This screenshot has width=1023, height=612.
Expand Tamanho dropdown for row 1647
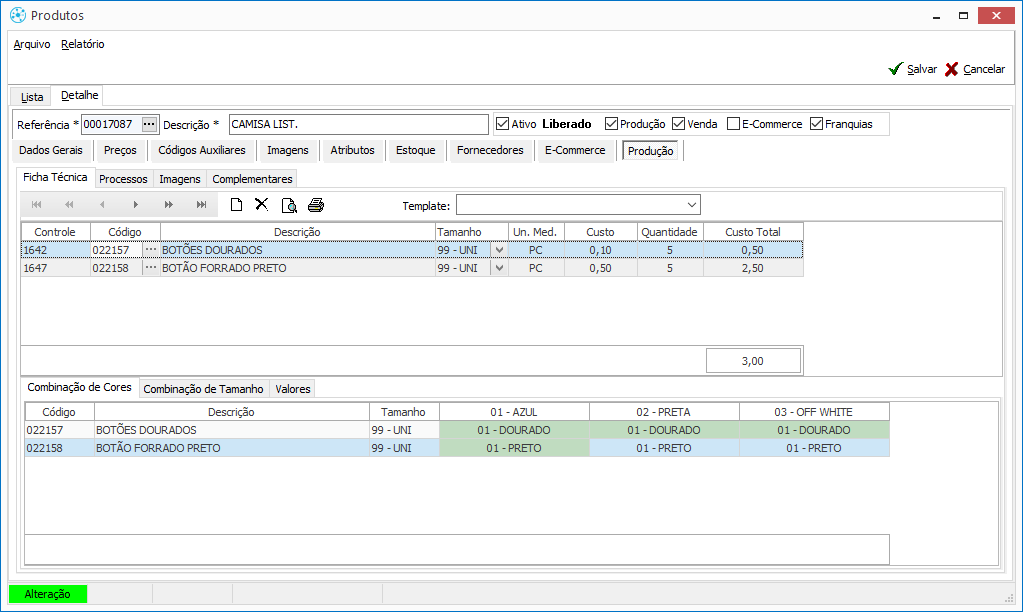pos(499,268)
